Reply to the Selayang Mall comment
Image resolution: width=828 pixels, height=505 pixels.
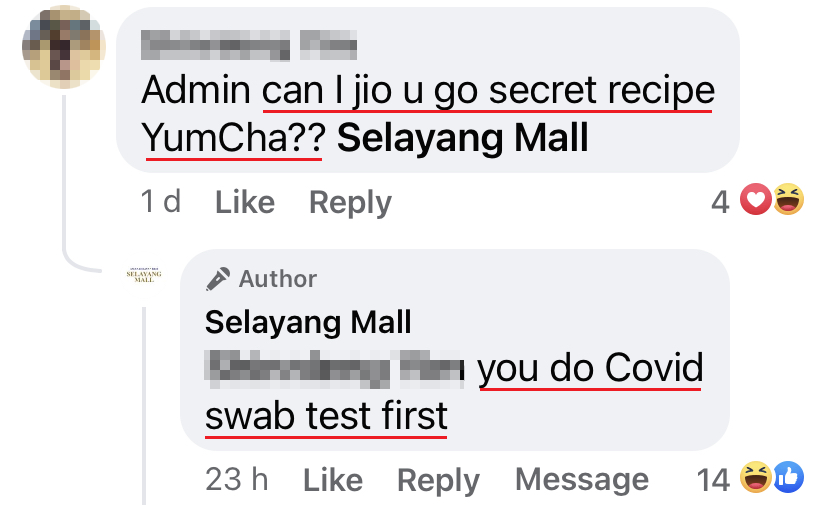438,480
